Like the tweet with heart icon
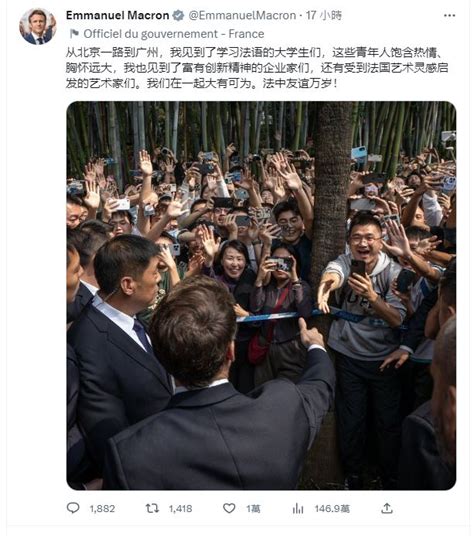 tap(229, 508)
